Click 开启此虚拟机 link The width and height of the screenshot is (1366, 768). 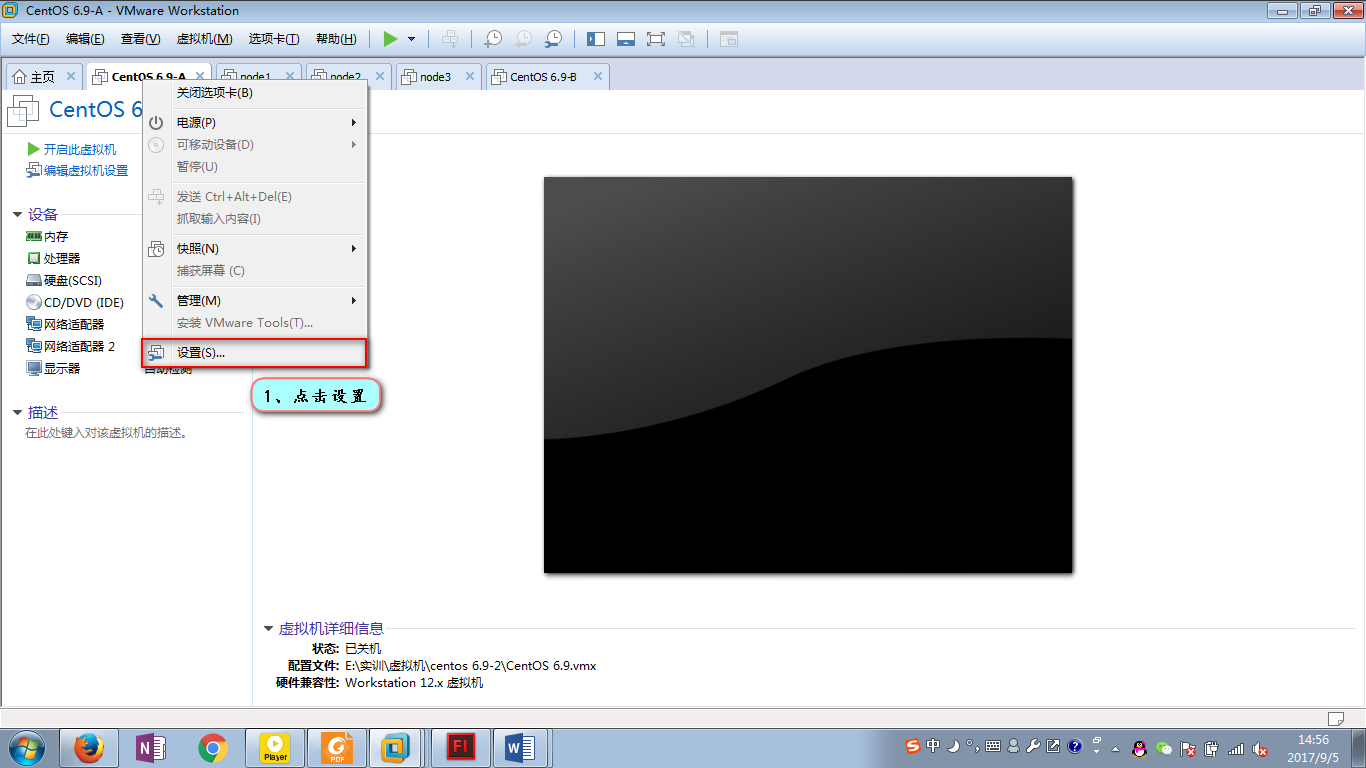click(79, 149)
